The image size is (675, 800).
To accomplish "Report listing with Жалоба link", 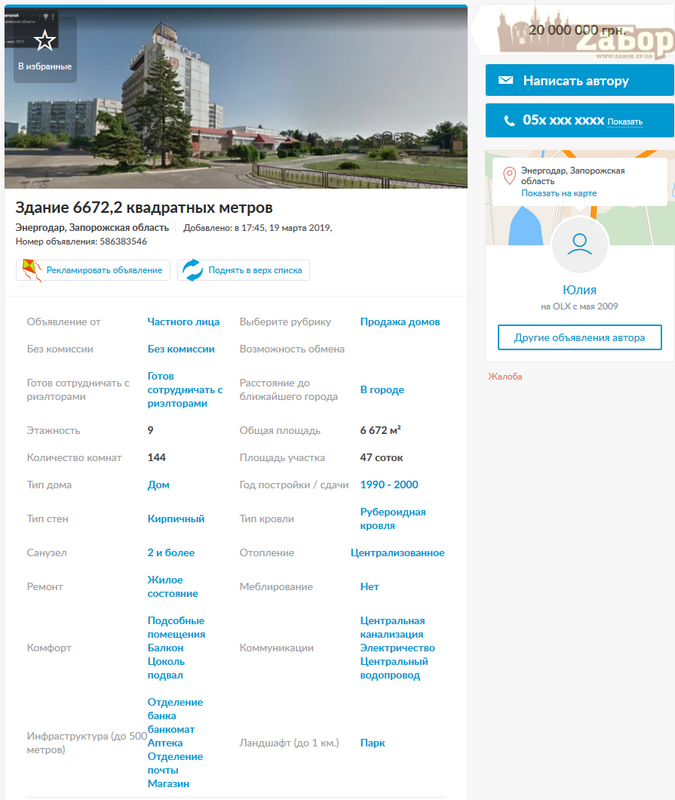I will [505, 377].
